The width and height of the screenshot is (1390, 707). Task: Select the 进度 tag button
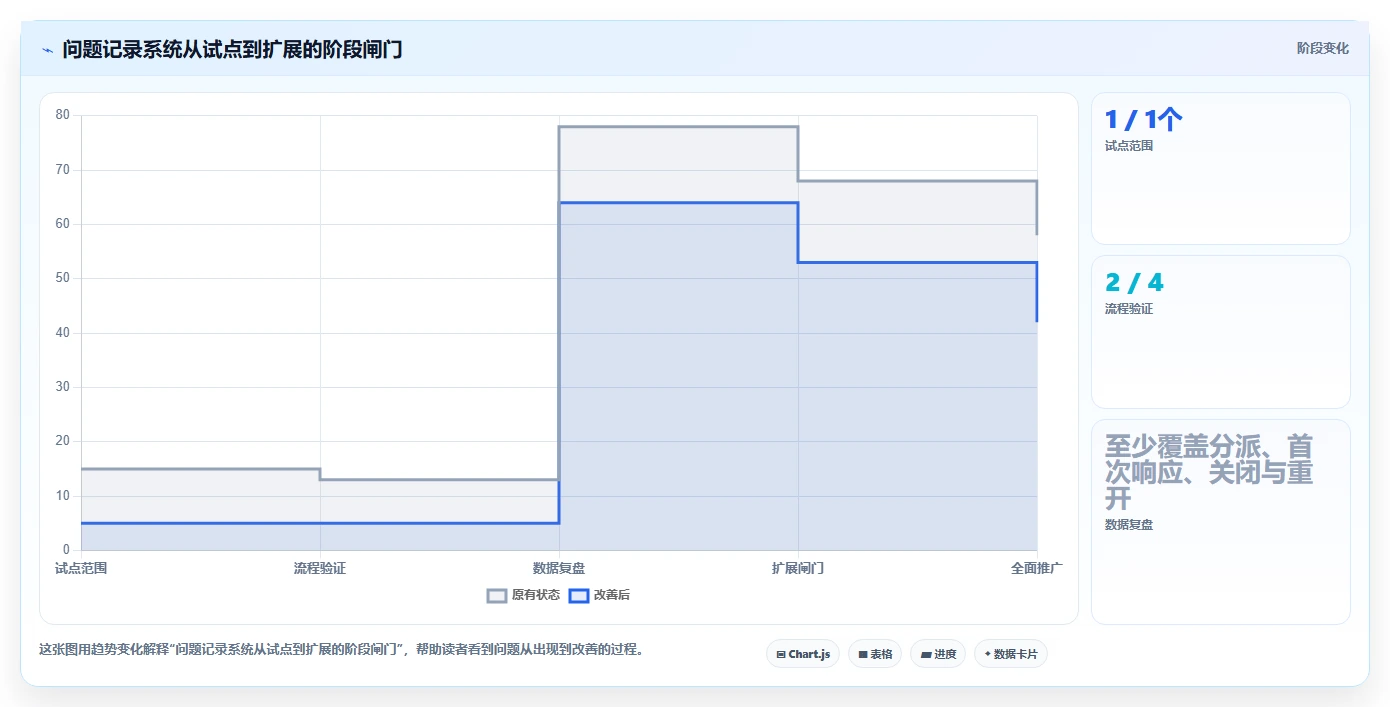pyautogui.click(x=938, y=654)
